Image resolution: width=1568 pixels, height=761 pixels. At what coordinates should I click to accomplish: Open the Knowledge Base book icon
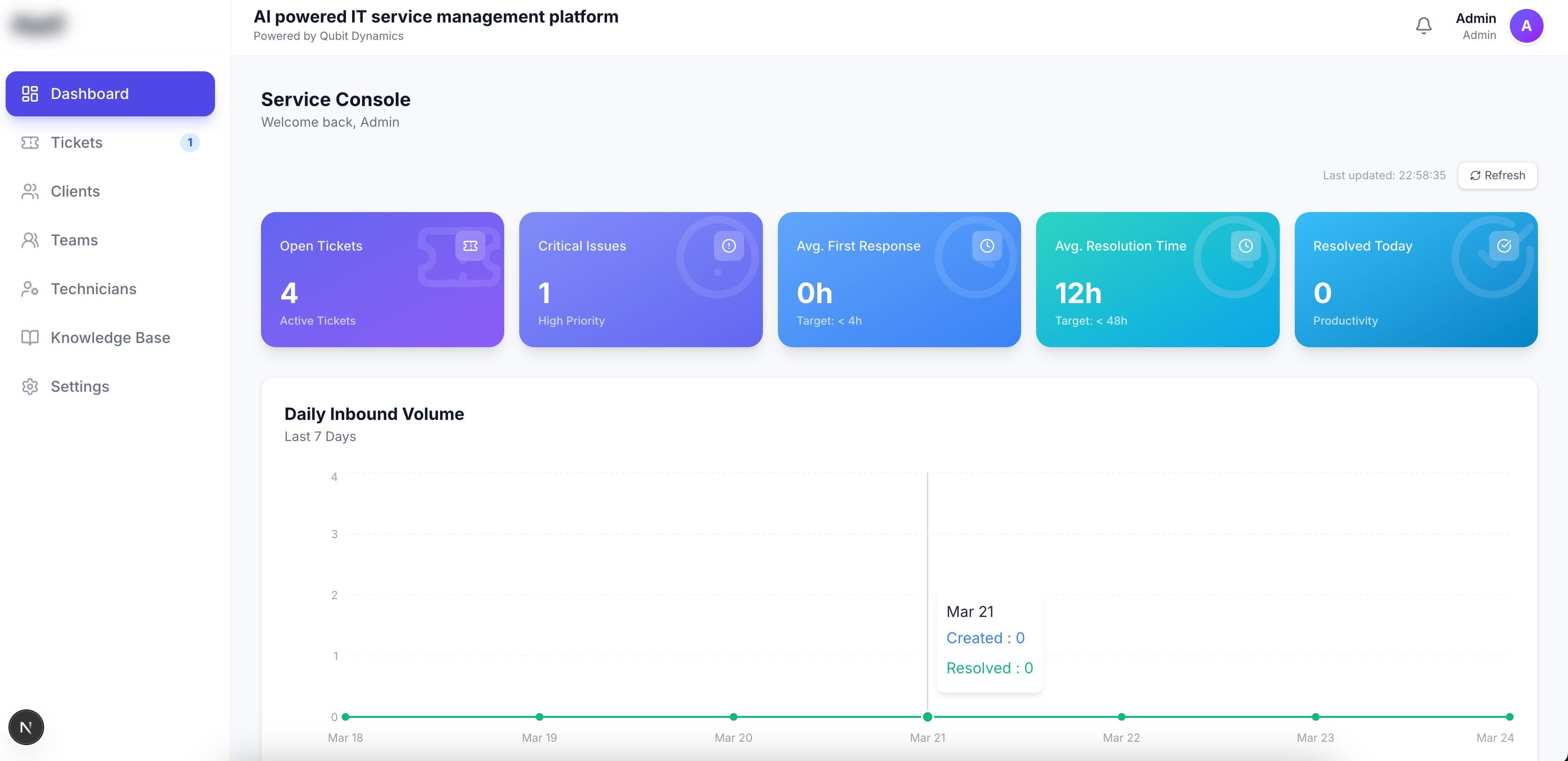[x=30, y=338]
